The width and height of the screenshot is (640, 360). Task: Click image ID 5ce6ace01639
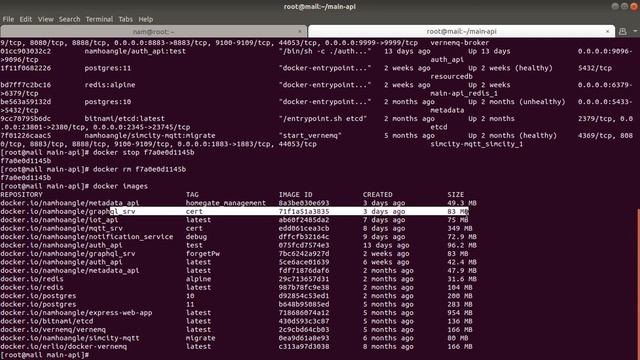tap(304, 262)
